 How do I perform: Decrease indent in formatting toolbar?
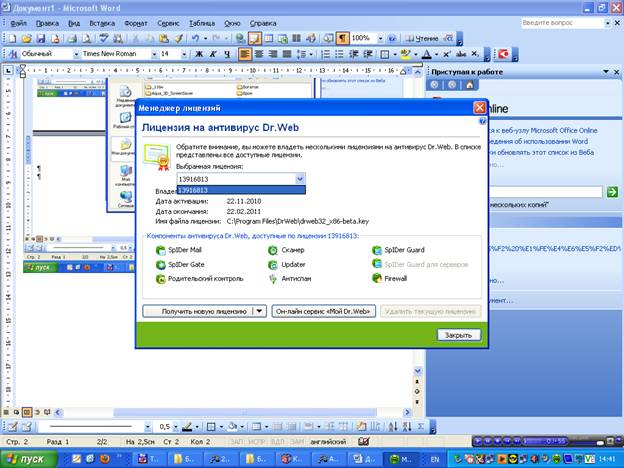point(353,54)
